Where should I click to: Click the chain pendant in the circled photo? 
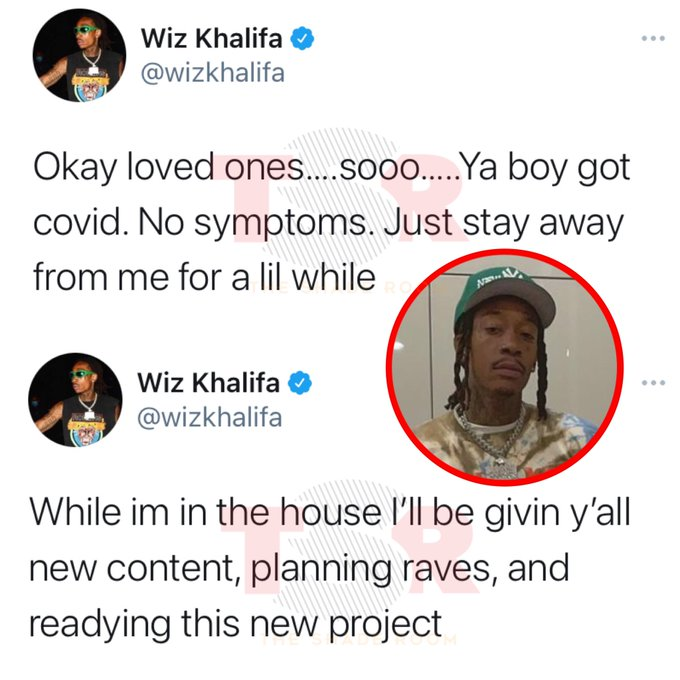point(503,469)
